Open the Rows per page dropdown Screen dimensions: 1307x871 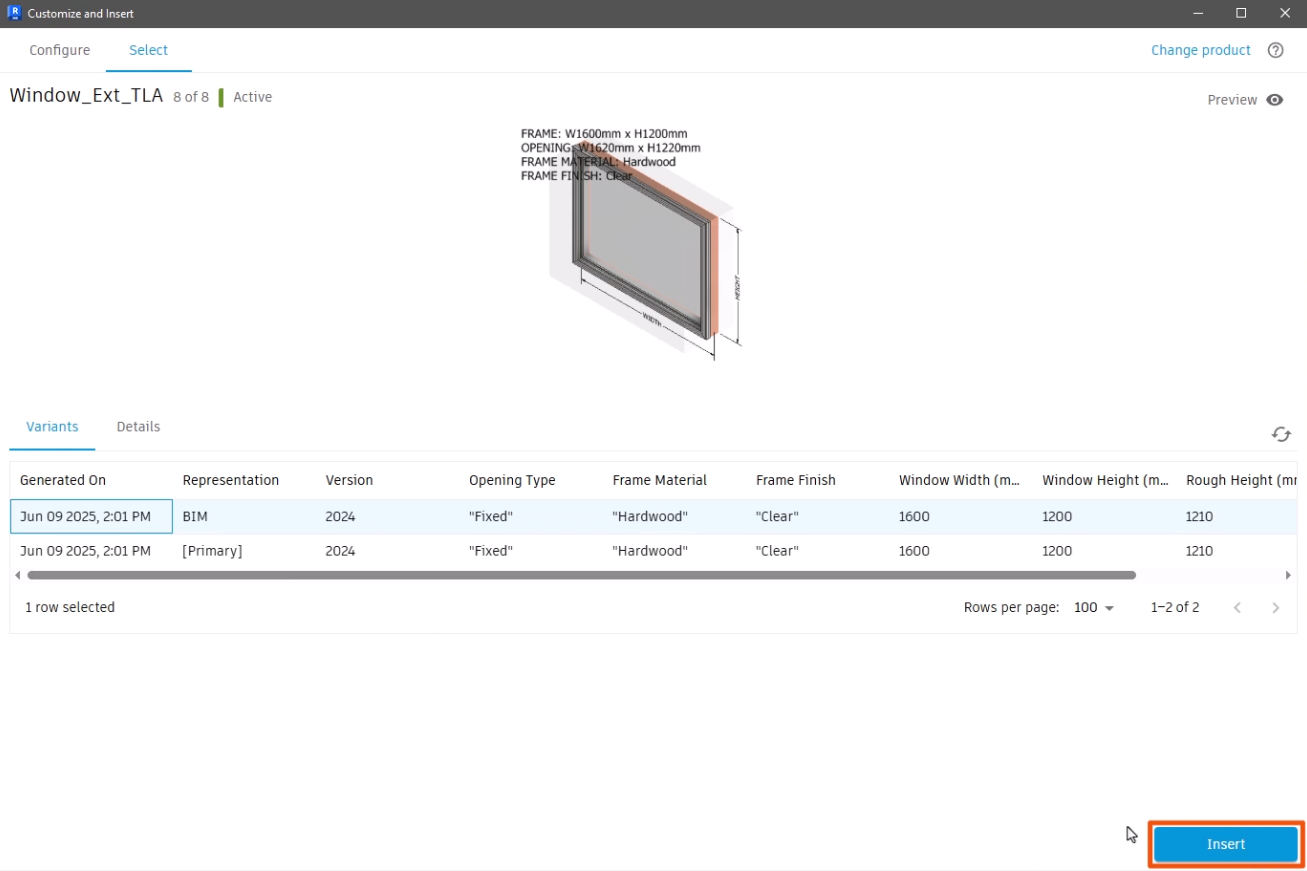click(1094, 608)
